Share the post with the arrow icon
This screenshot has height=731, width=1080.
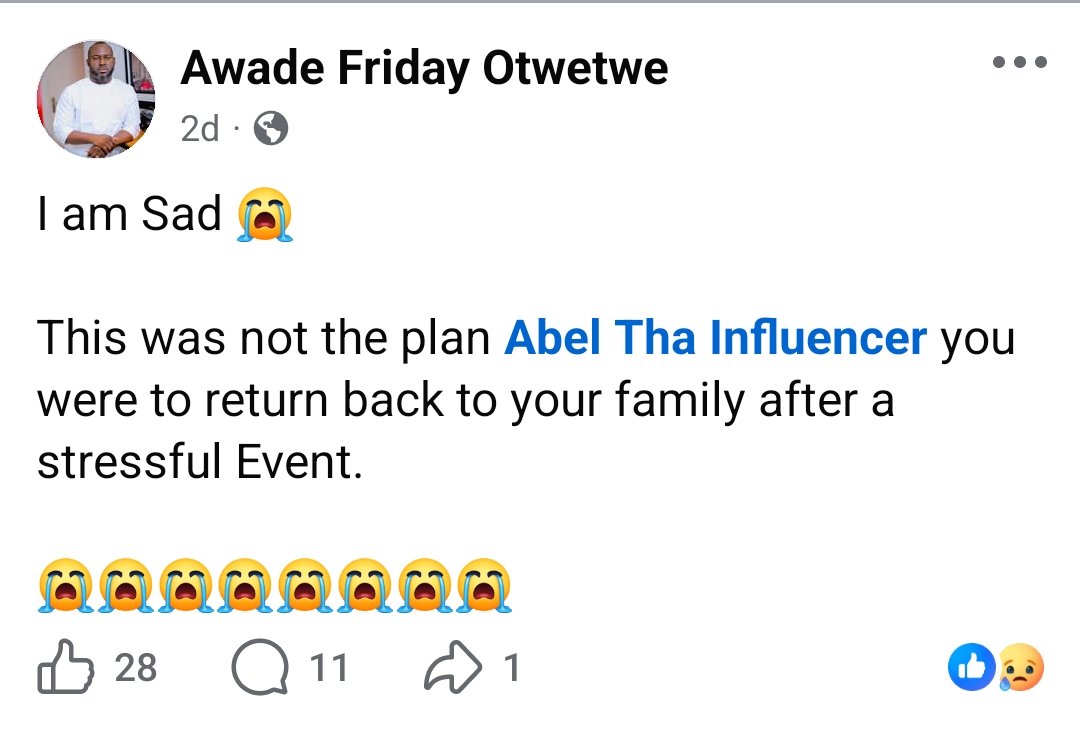click(x=452, y=668)
